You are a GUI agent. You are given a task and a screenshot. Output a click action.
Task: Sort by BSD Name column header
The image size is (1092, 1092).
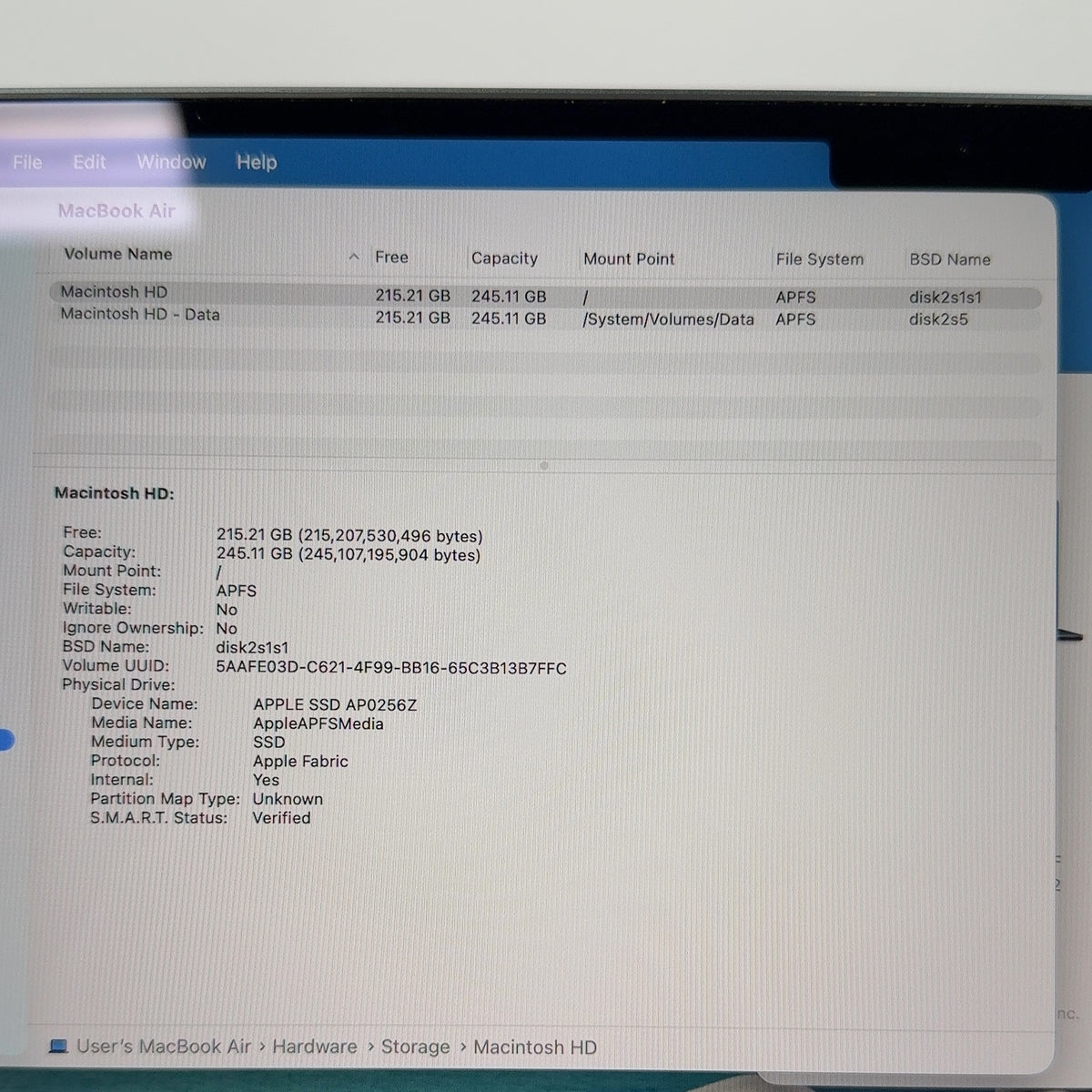(x=949, y=259)
